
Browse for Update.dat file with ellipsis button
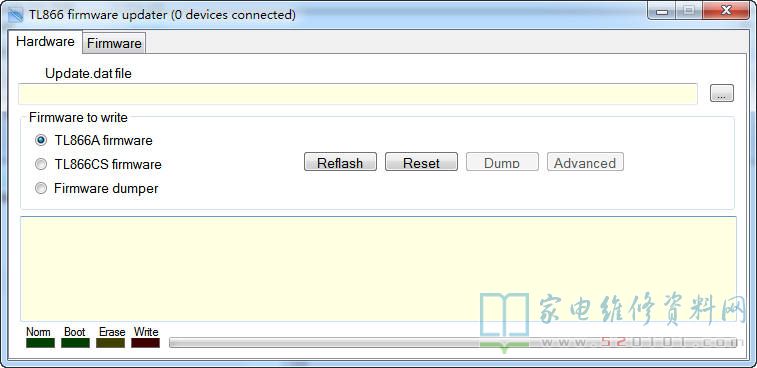[722, 93]
